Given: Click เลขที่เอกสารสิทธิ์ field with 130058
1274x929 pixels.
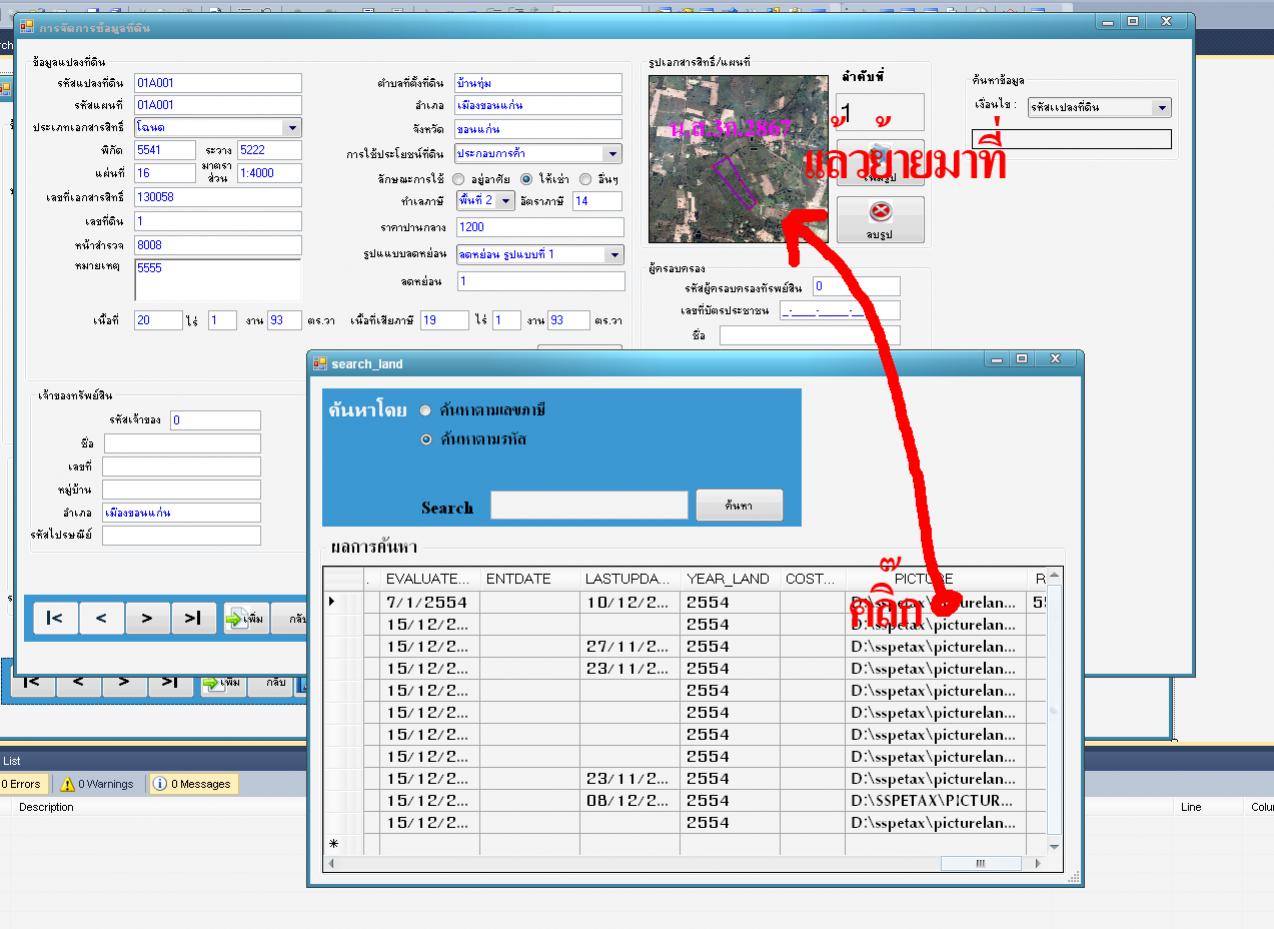Looking at the screenshot, I should click(217, 198).
